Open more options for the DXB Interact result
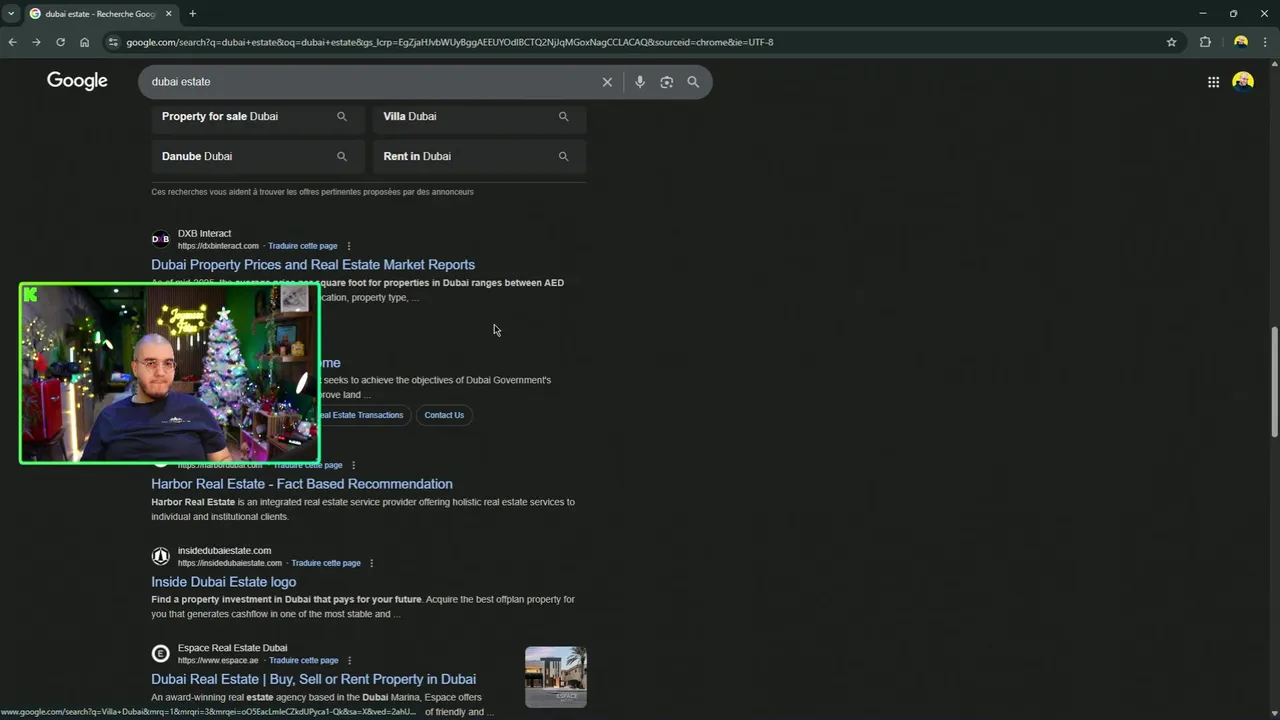The width and height of the screenshot is (1280, 720). coord(349,246)
